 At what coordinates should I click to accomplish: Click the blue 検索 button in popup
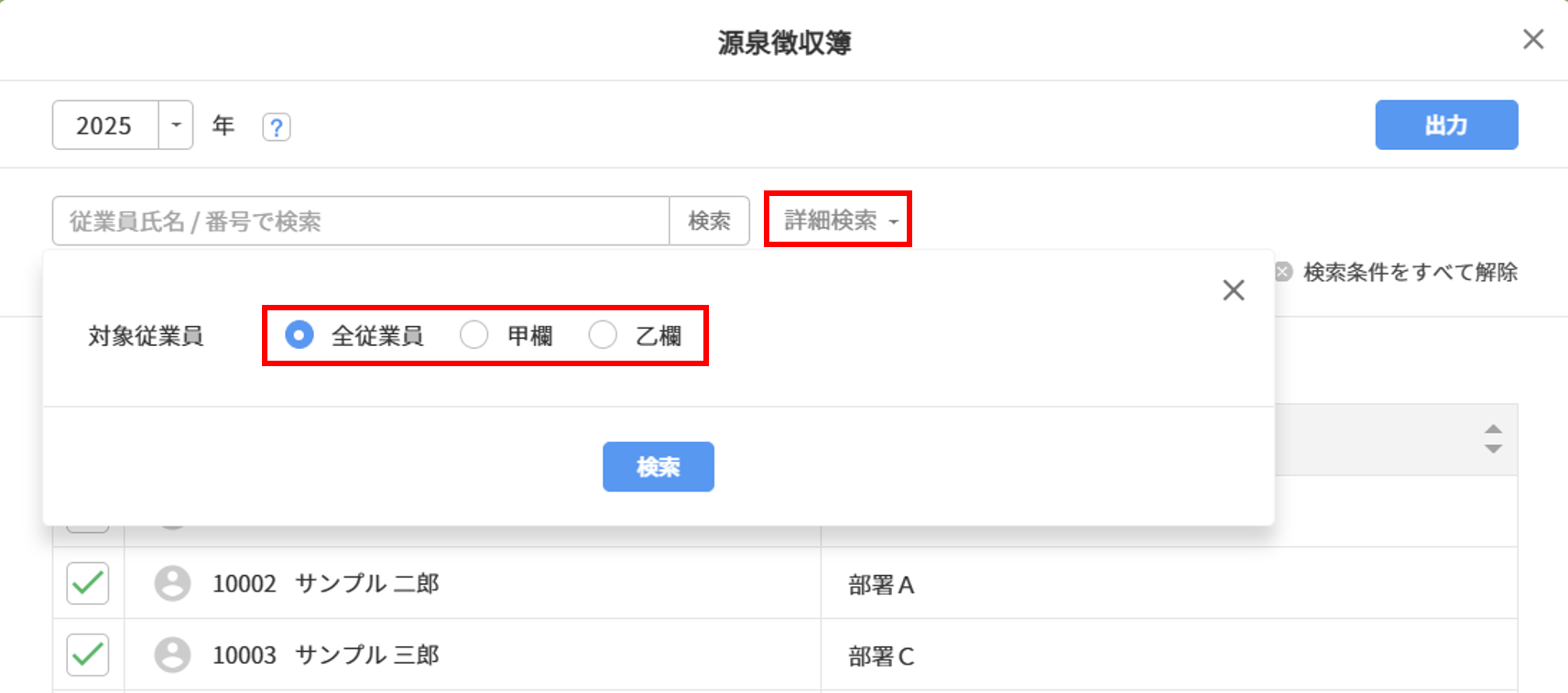point(658,467)
